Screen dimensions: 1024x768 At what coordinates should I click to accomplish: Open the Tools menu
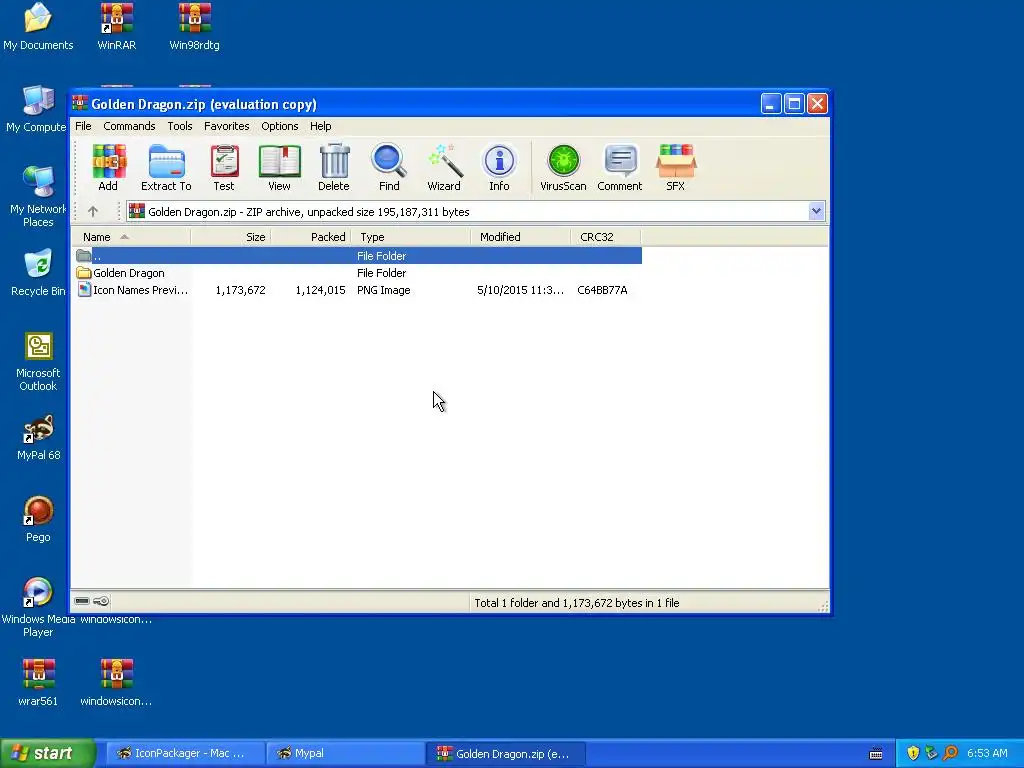(180, 126)
